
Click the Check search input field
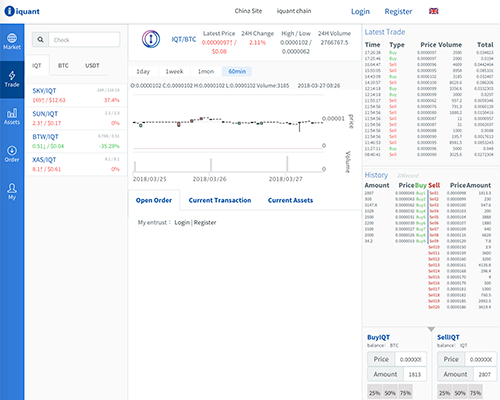(84, 40)
